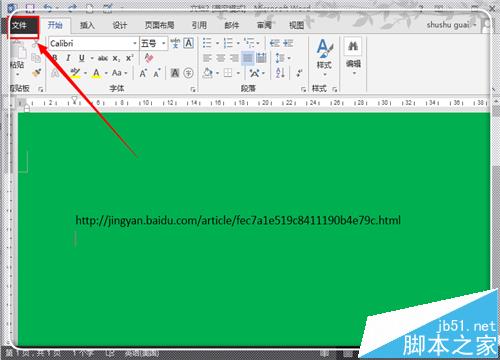
Task: Toggle Underline formatting
Action: tap(82, 58)
